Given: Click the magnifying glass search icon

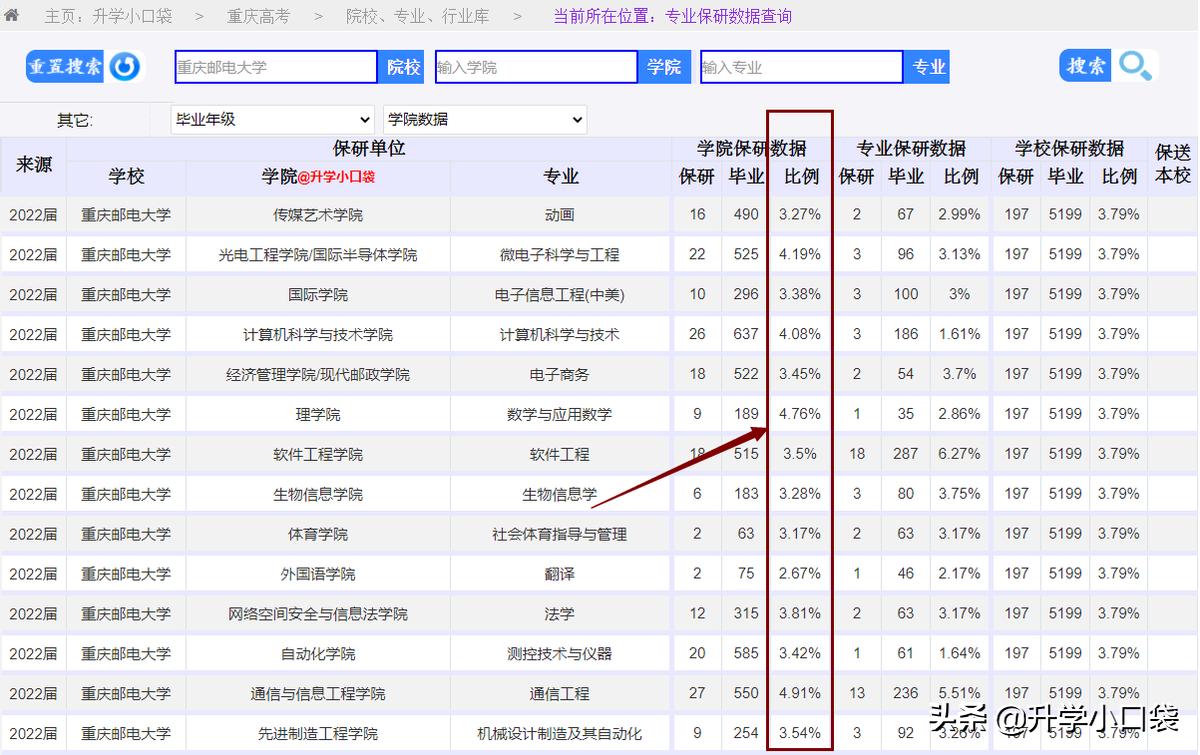Looking at the screenshot, I should (1136, 66).
